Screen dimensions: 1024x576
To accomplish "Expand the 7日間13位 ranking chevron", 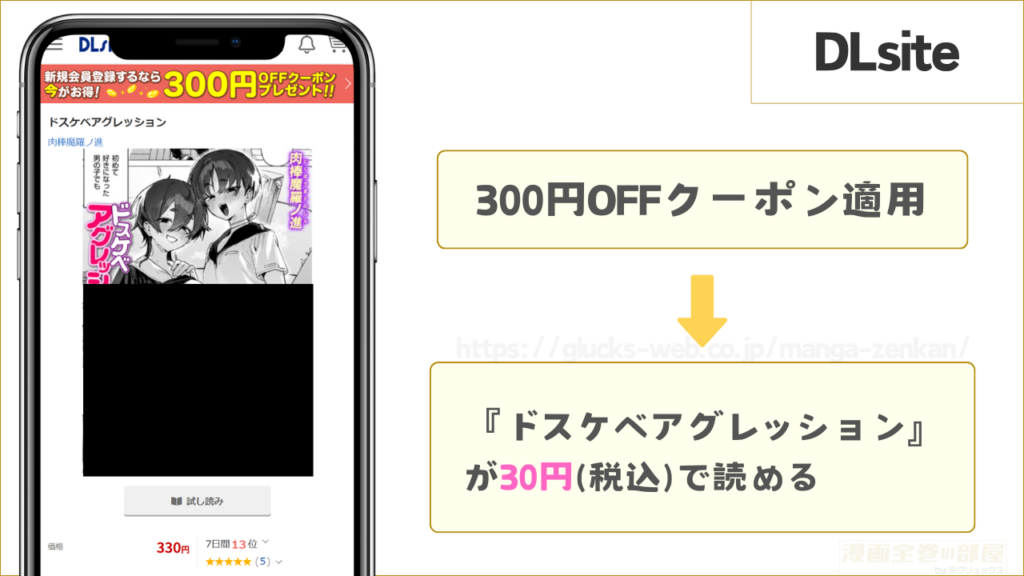I will coord(266,542).
